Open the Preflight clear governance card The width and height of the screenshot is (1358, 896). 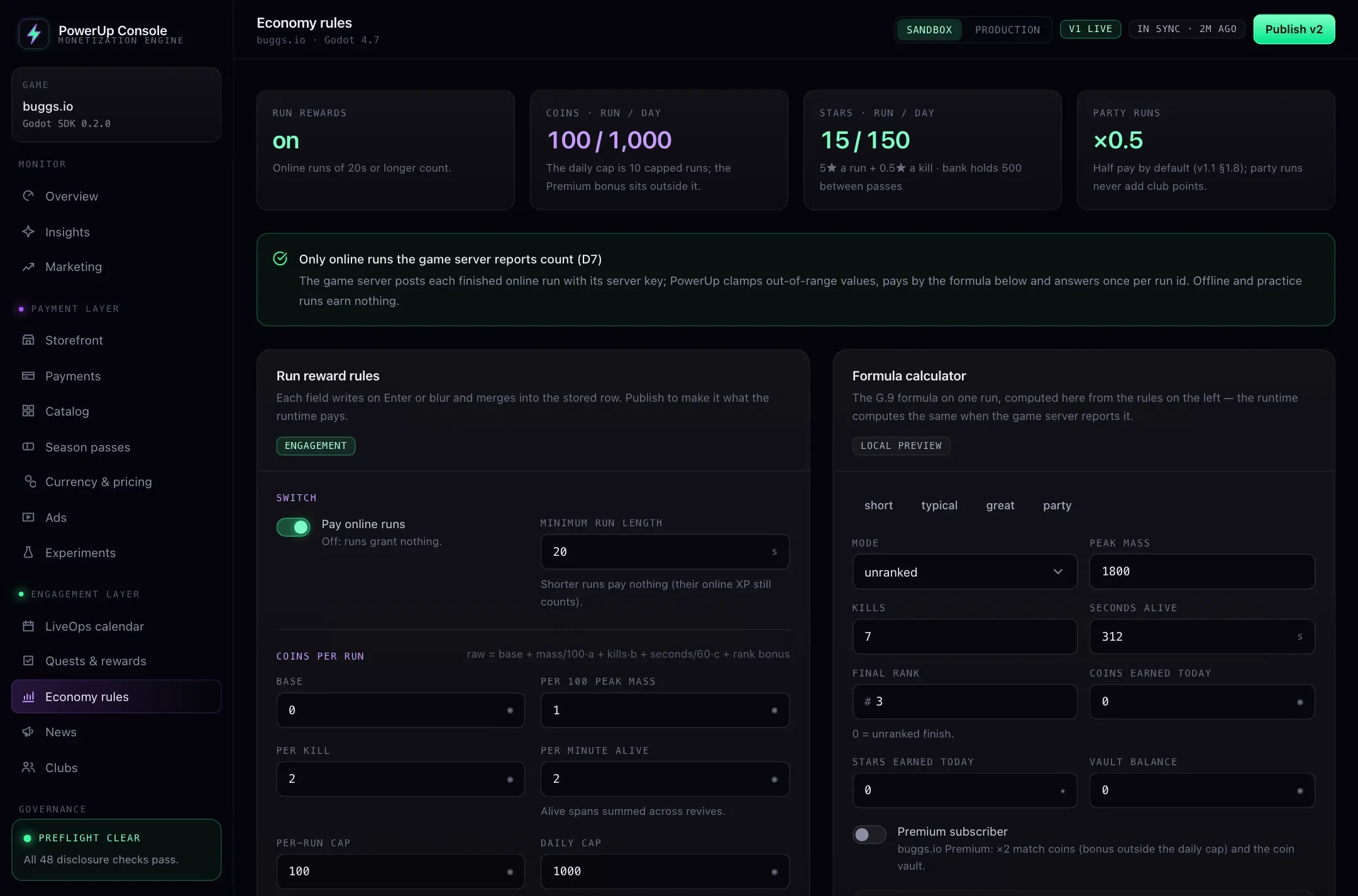click(116, 849)
